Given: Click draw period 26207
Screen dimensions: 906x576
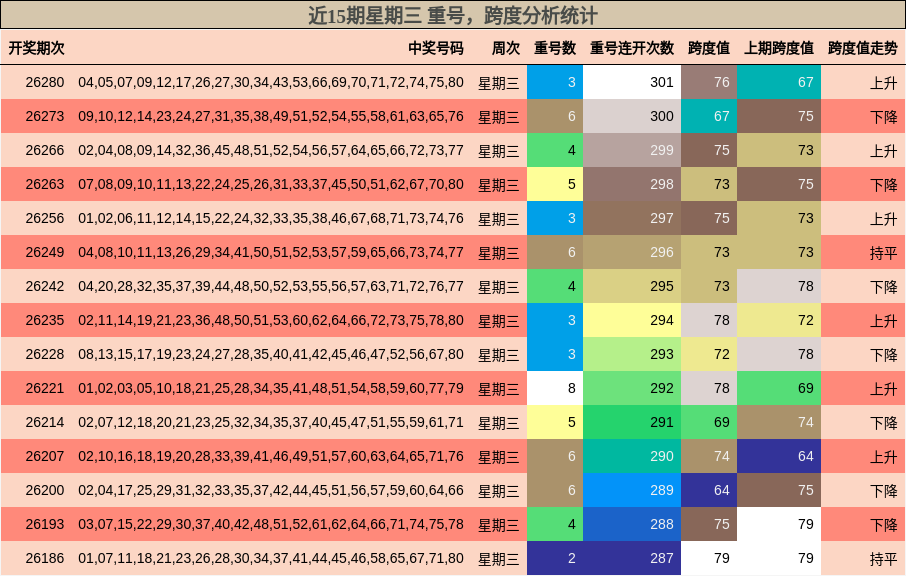Looking at the screenshot, I should [x=44, y=456].
